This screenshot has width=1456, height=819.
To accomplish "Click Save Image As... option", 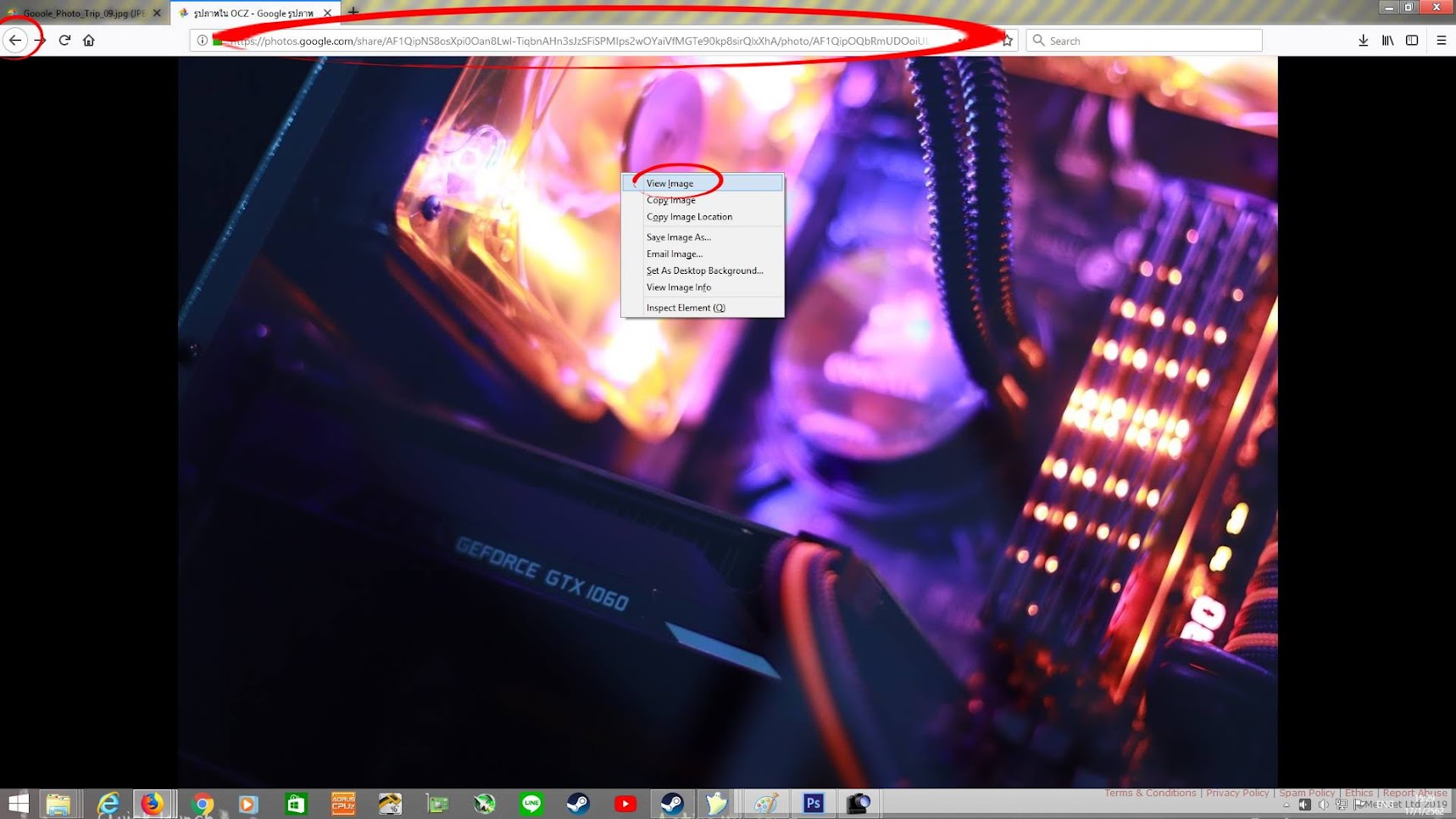I will coord(678,237).
